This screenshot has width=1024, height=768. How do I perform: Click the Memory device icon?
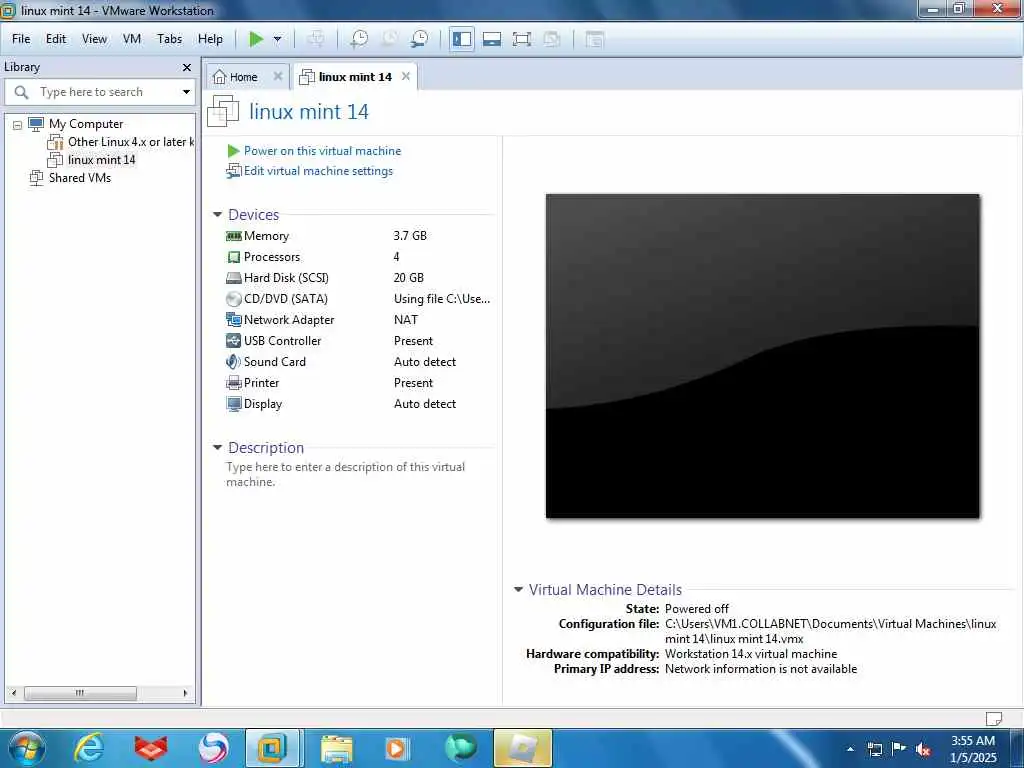234,236
